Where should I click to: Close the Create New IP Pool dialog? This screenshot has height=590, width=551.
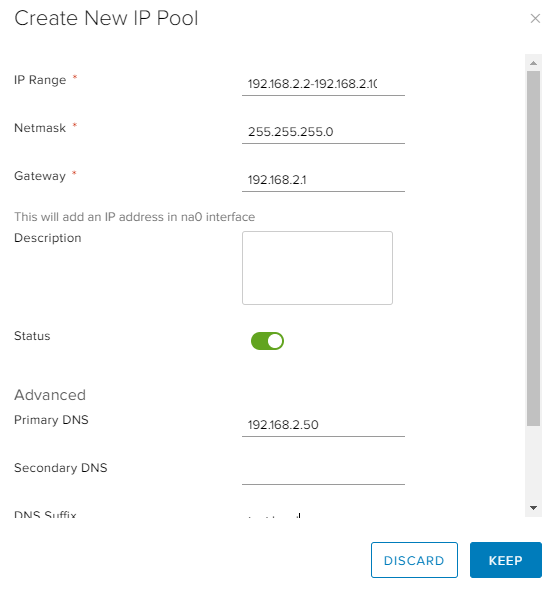tap(535, 18)
